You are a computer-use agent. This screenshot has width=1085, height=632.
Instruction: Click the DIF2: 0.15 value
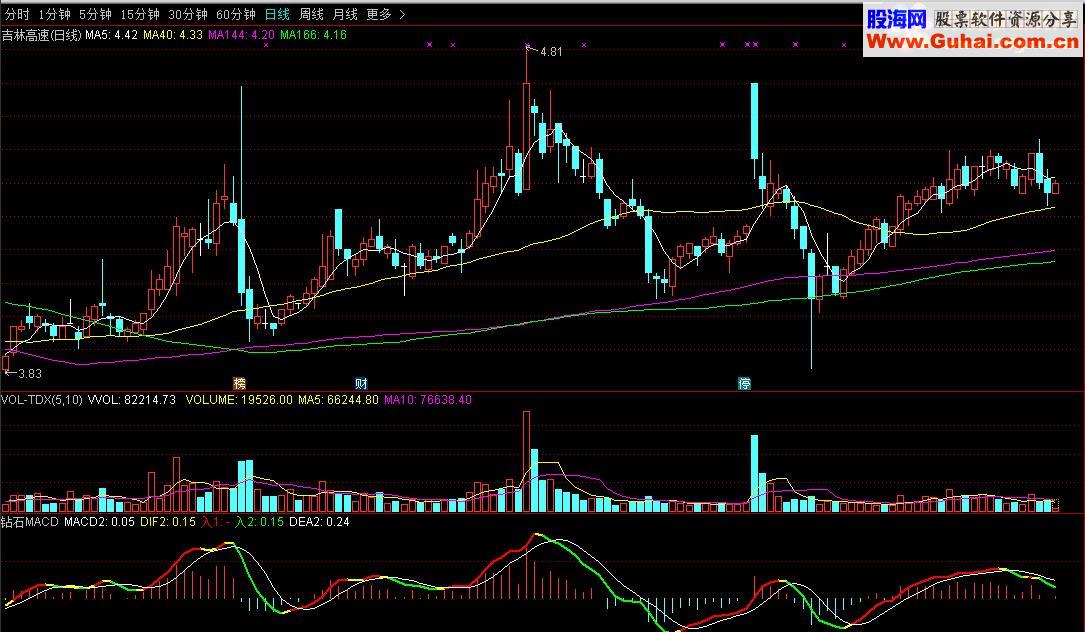pyautogui.click(x=168, y=522)
